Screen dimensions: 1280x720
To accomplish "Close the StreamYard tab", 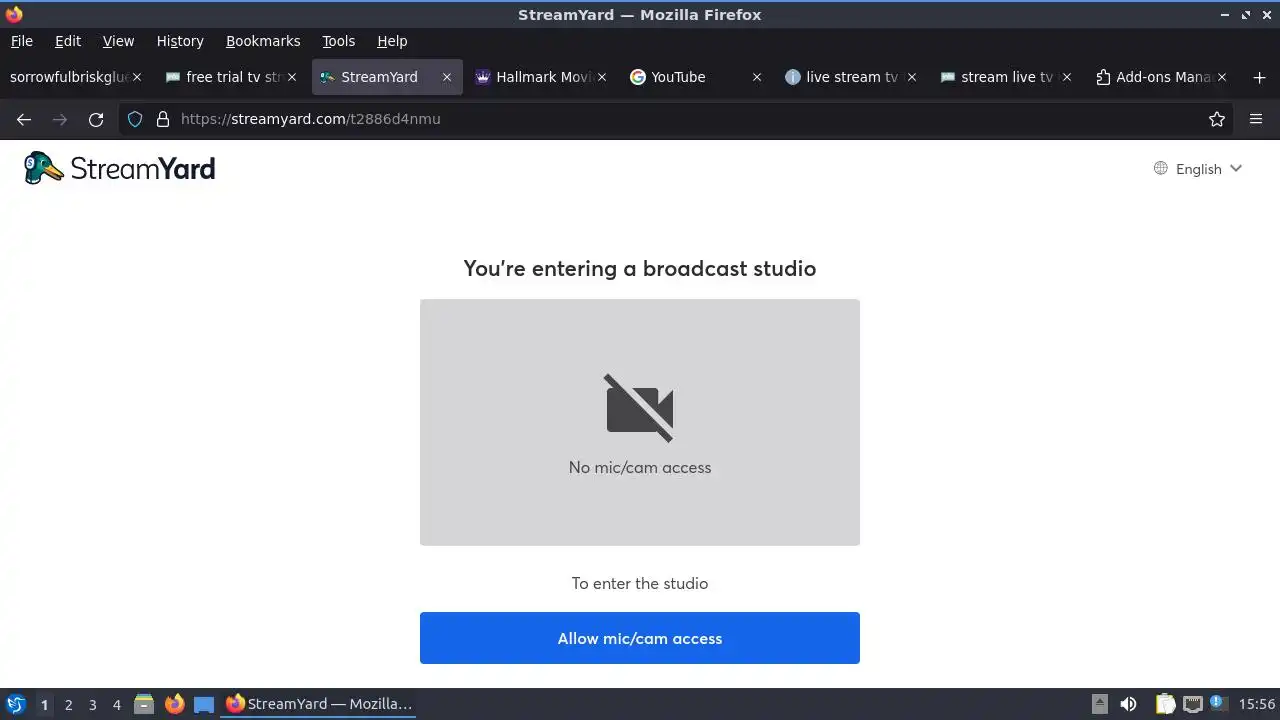I will tap(447, 77).
